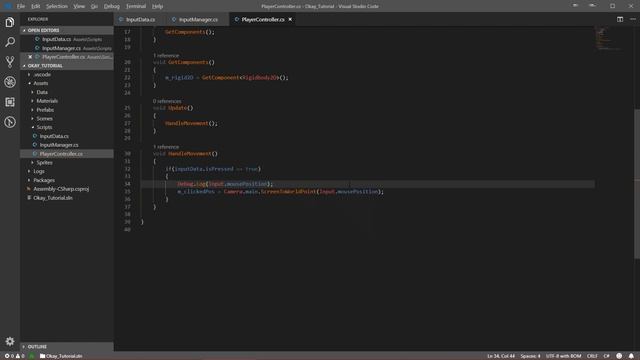Open the More Actions ellipsis in the editor
This screenshot has width=640, height=360.
click(632, 19)
